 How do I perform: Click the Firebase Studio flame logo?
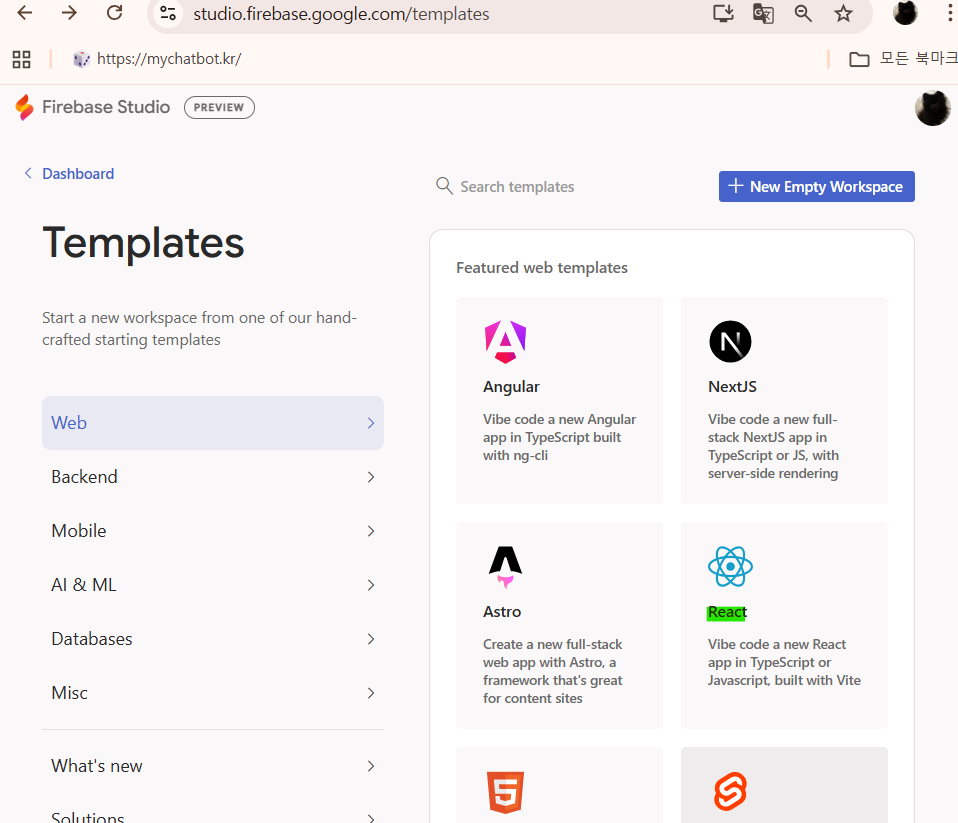(24, 107)
